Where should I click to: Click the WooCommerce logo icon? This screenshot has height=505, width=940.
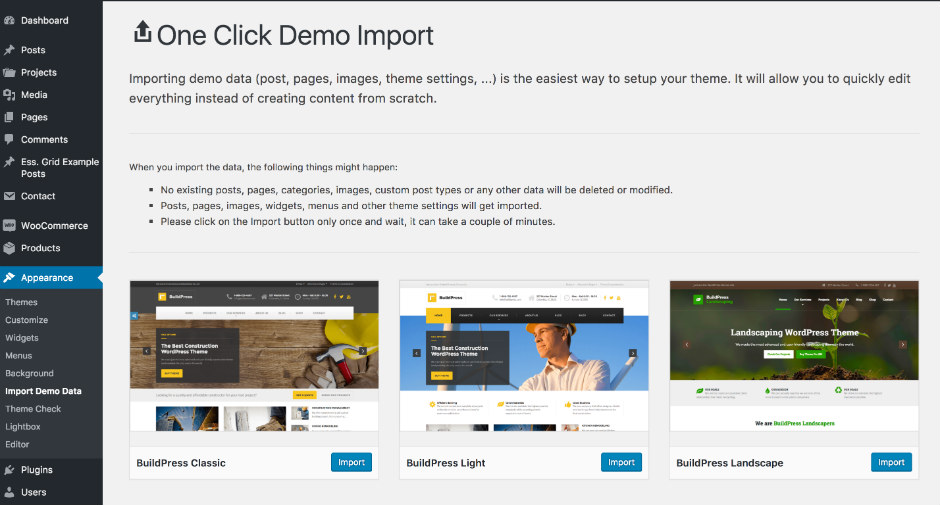click(9, 226)
